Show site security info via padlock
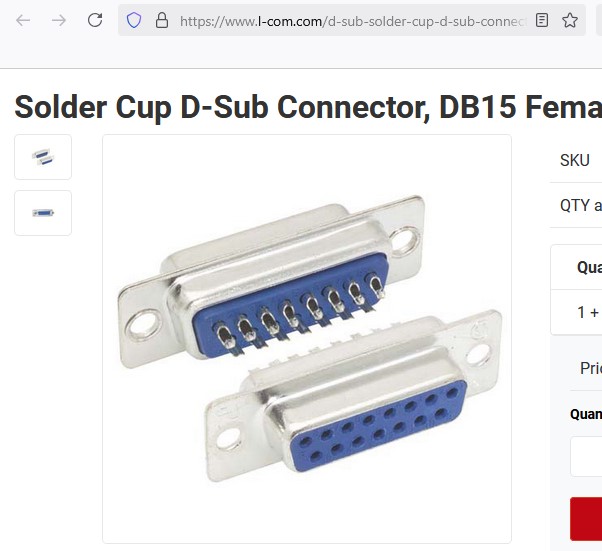Viewport: 602px width, 551px height. pyautogui.click(x=161, y=20)
